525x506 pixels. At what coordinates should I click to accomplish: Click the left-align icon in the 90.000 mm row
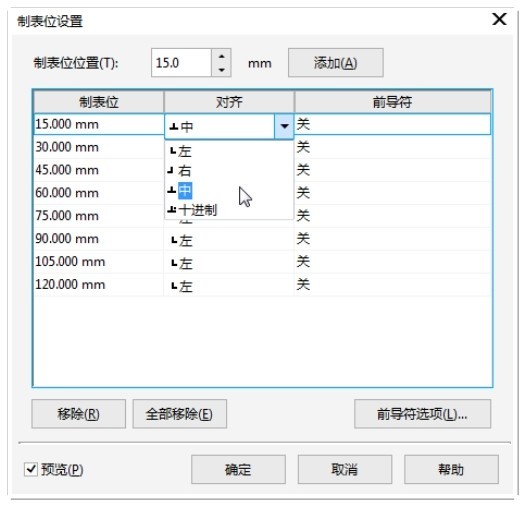pos(174,240)
